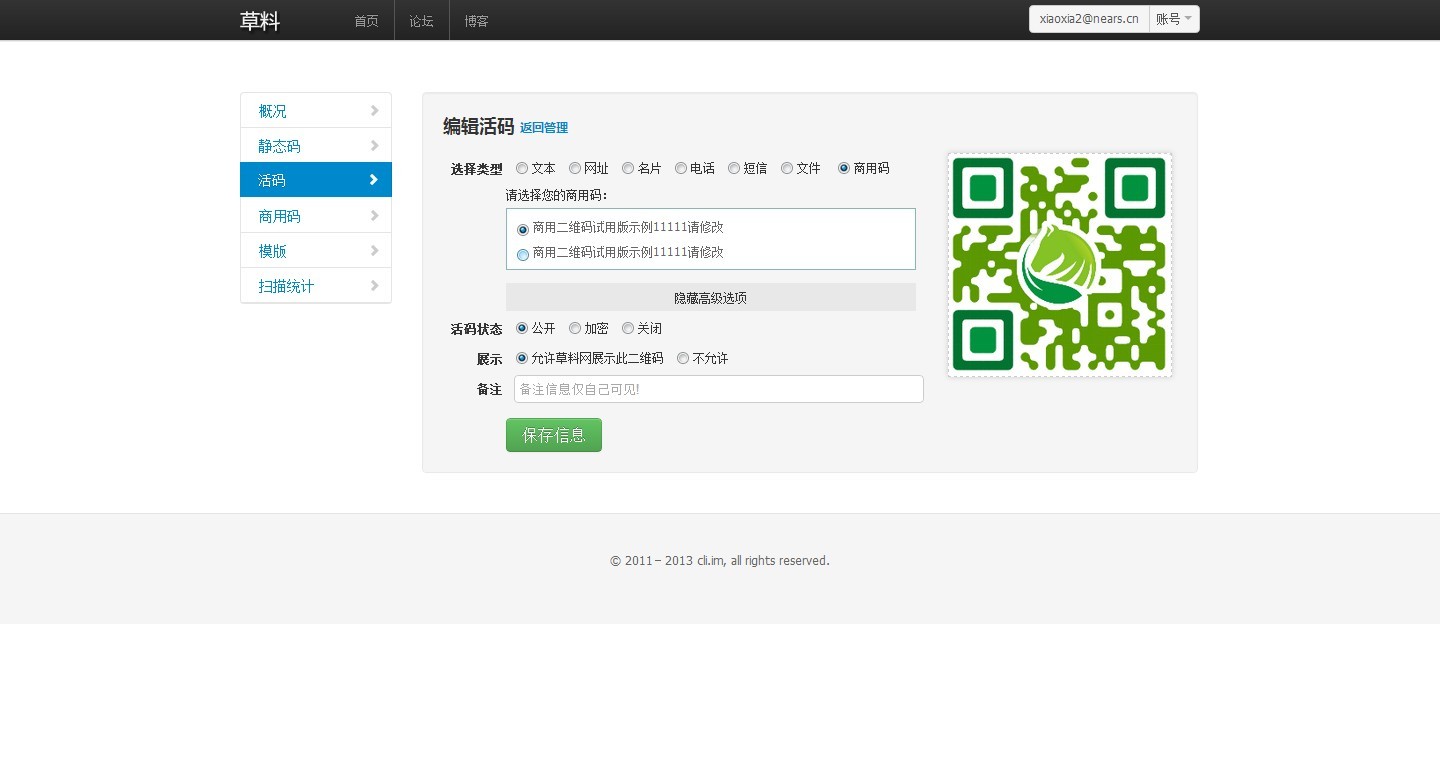Select the 活码 sidebar item

[316, 180]
